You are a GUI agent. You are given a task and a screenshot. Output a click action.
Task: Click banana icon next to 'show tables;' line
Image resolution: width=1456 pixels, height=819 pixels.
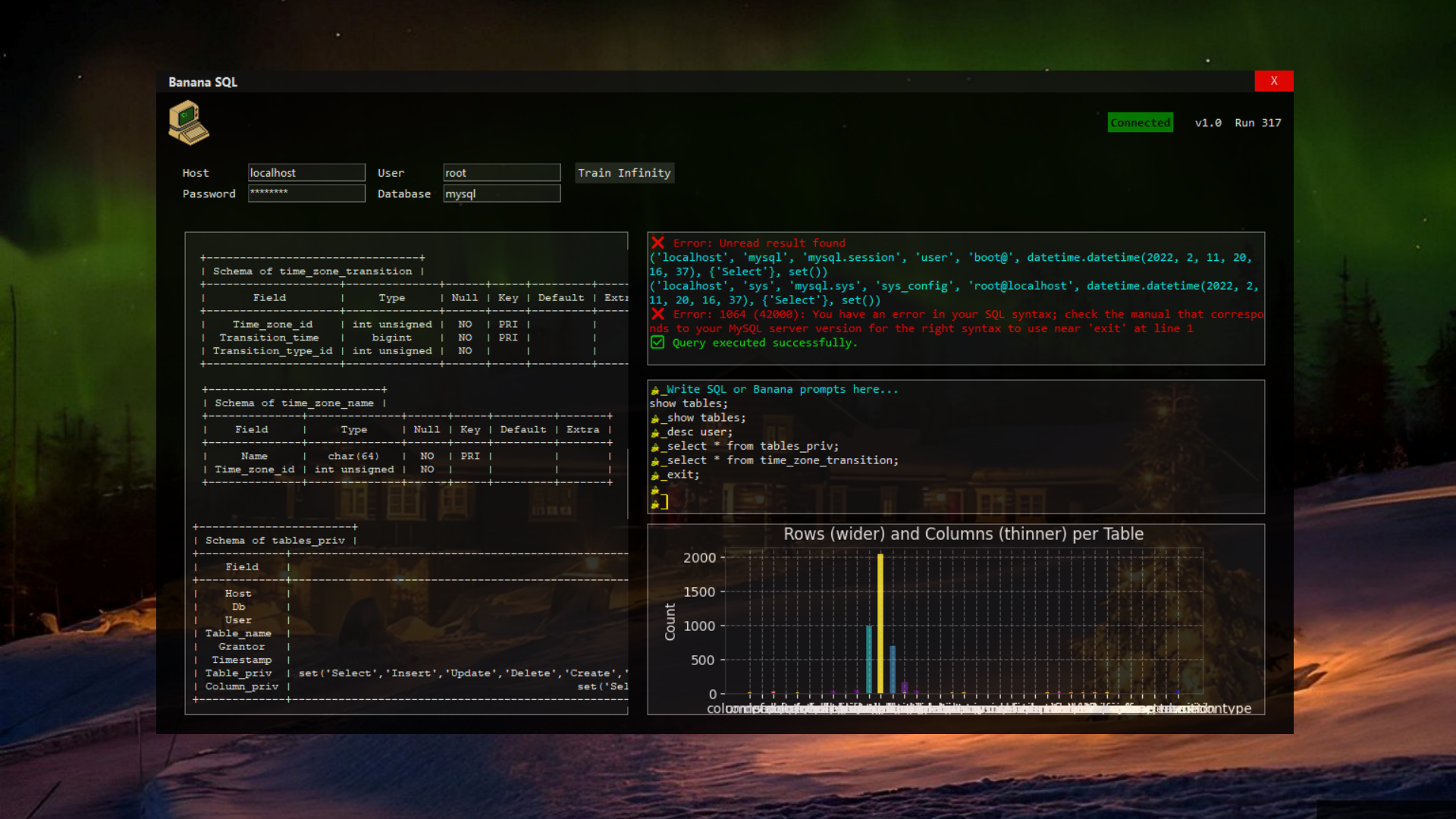655,419
